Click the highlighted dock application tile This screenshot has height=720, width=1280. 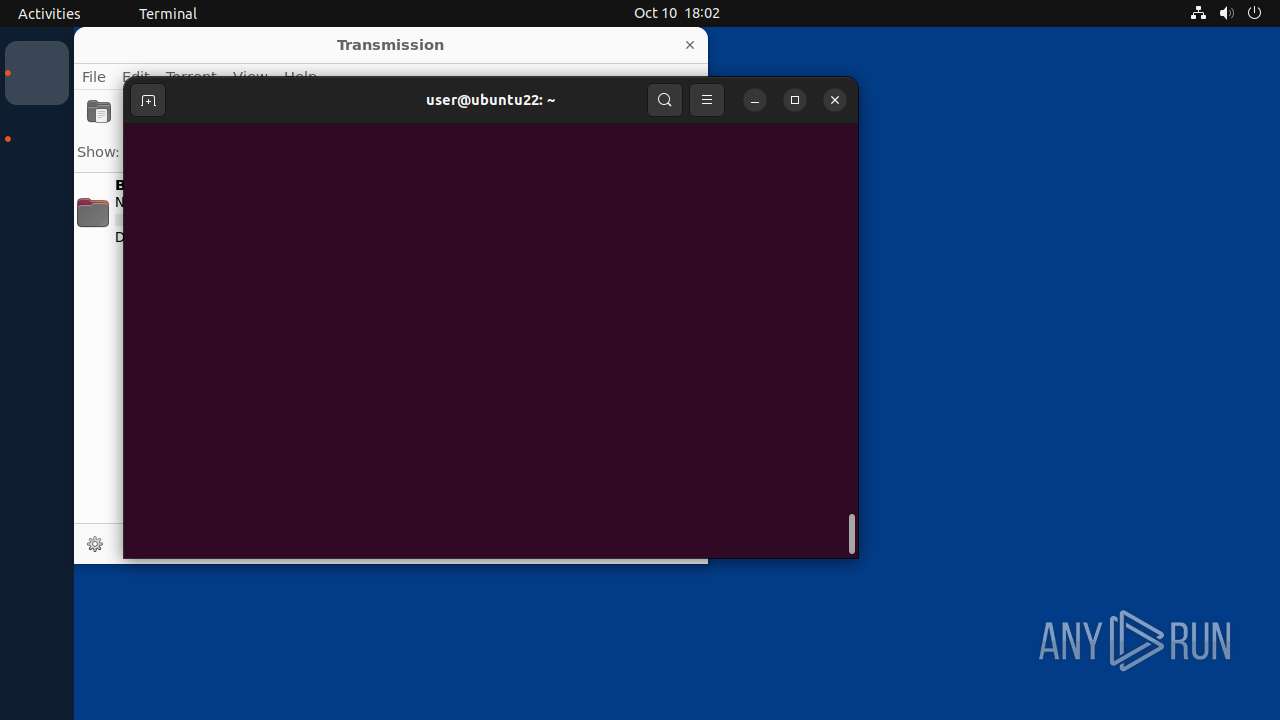[37, 73]
